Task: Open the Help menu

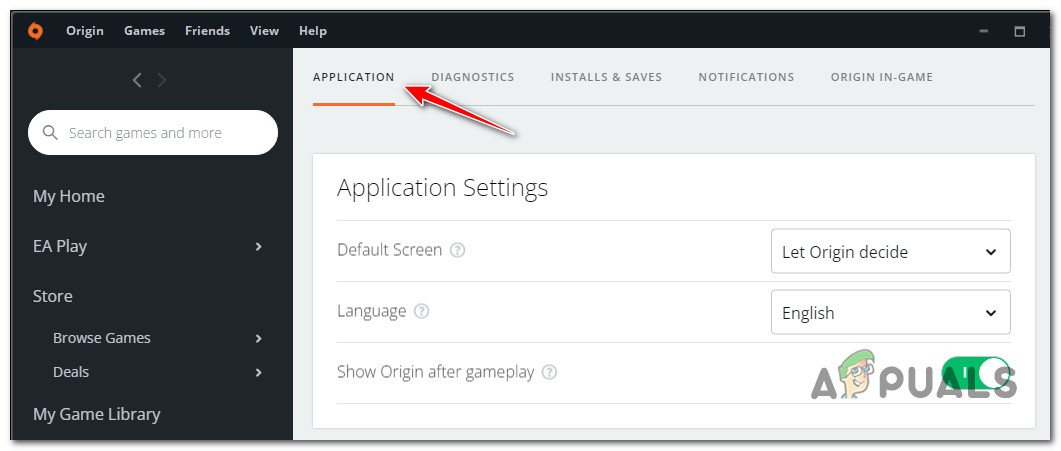Action: point(313,31)
